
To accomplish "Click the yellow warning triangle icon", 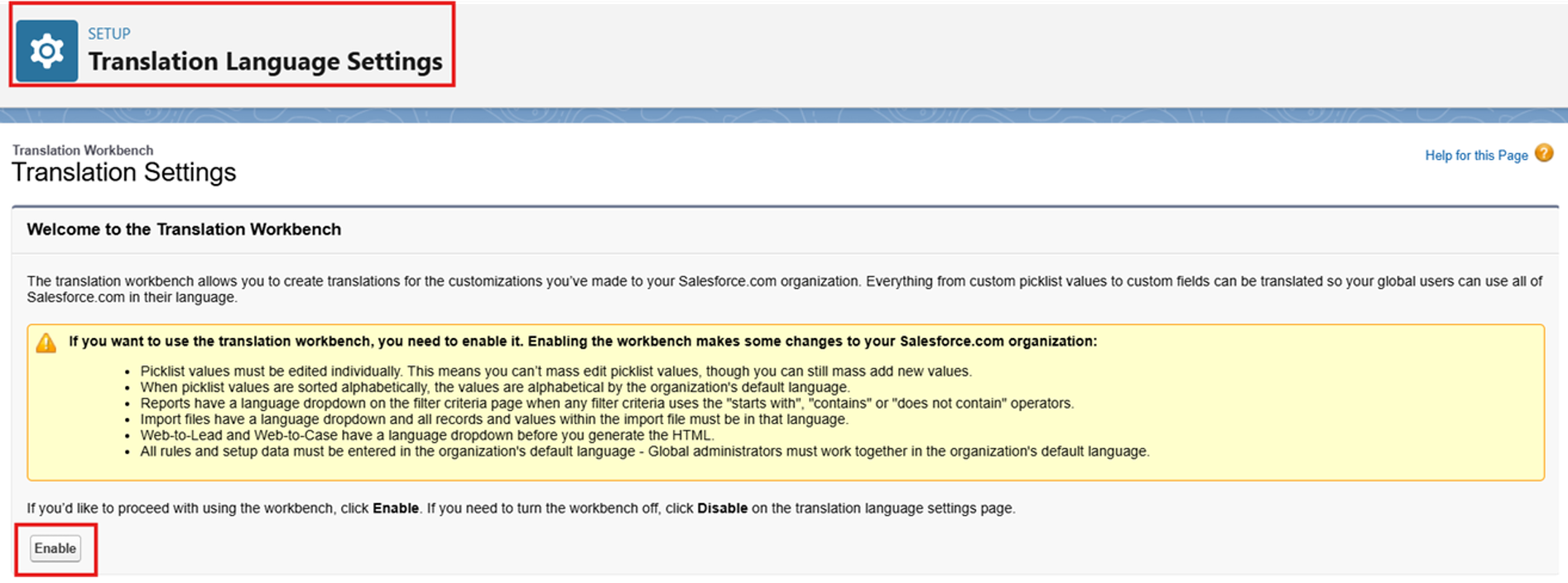I will 46,342.
